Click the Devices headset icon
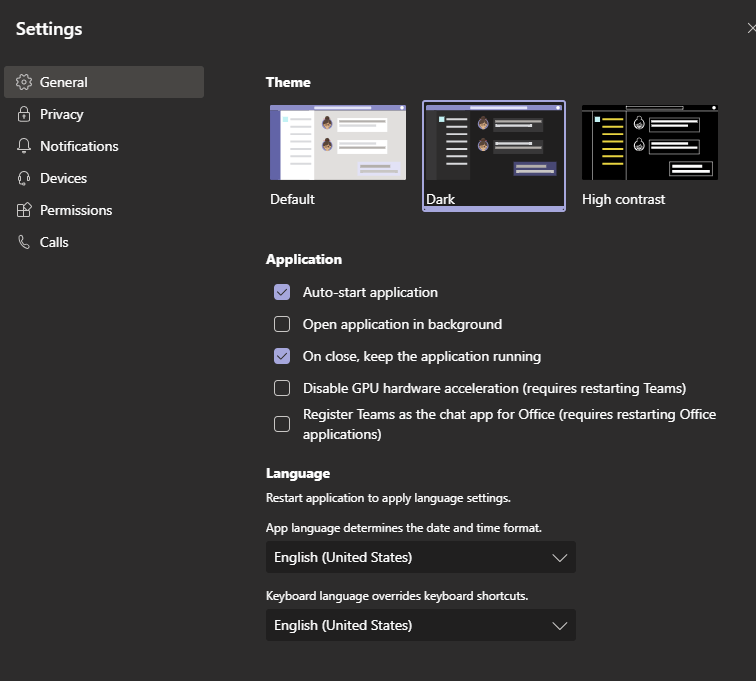Viewport: 756px width, 681px height. coord(24,178)
